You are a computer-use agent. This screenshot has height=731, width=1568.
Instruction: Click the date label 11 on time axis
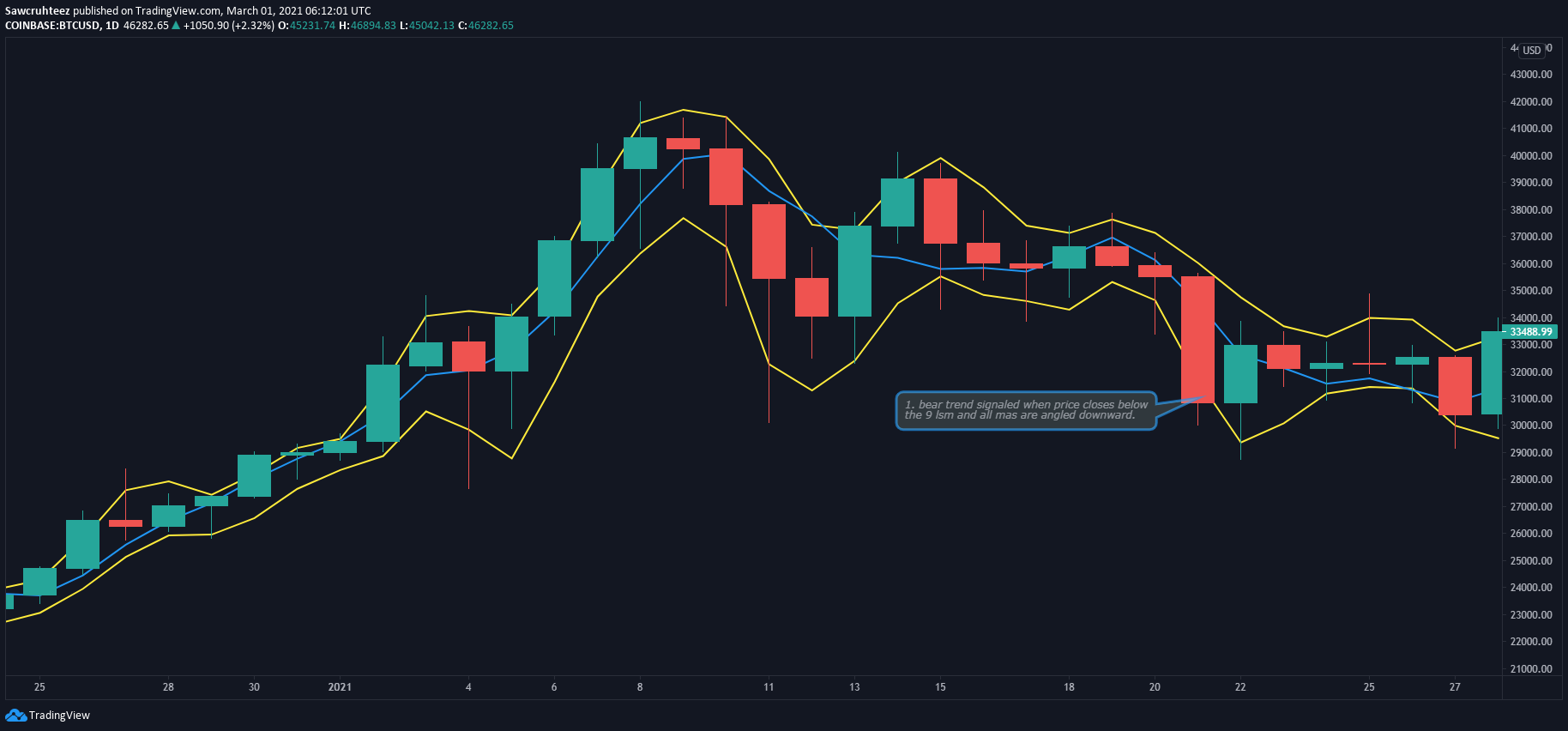(x=769, y=687)
